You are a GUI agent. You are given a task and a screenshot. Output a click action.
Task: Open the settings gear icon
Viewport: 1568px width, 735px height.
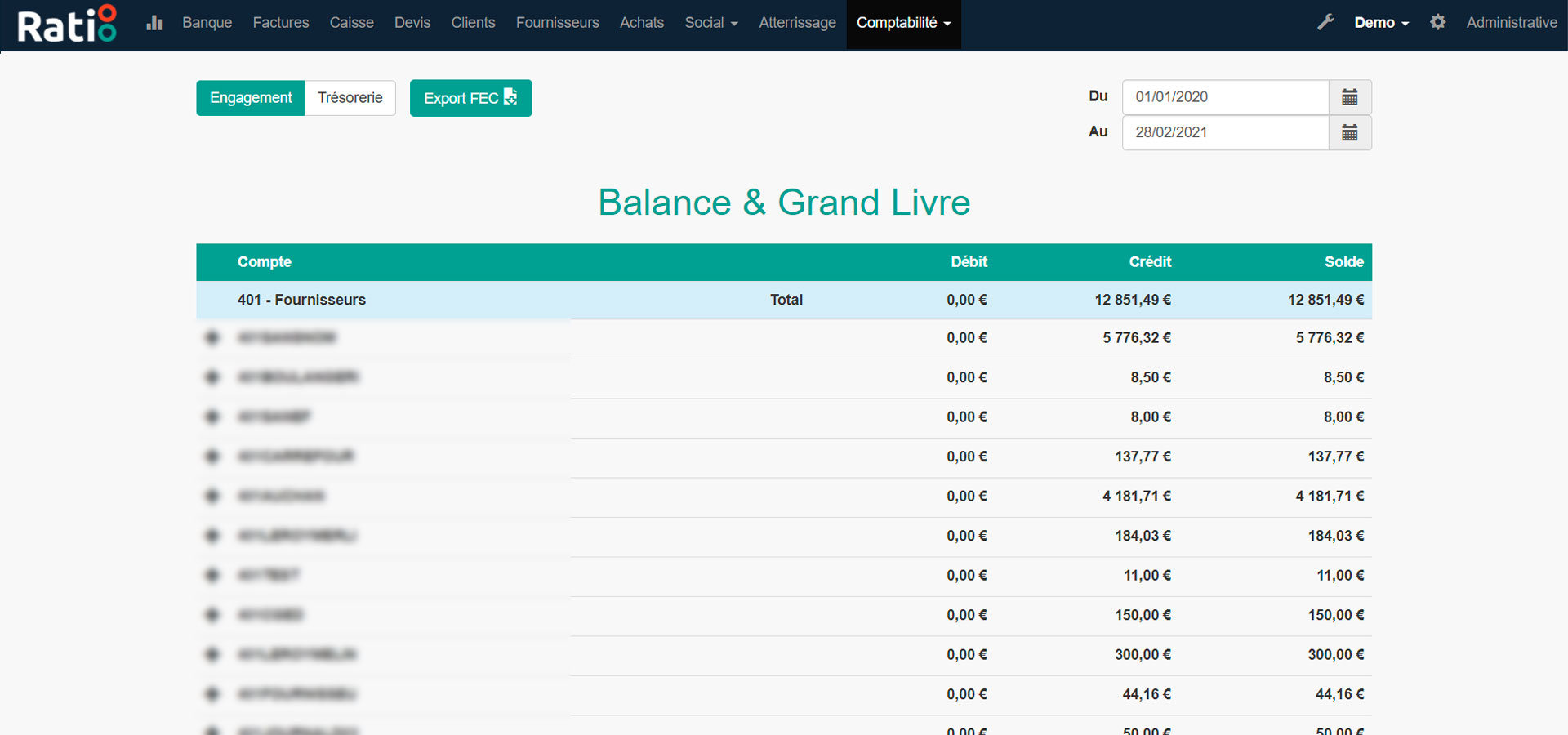click(x=1438, y=23)
